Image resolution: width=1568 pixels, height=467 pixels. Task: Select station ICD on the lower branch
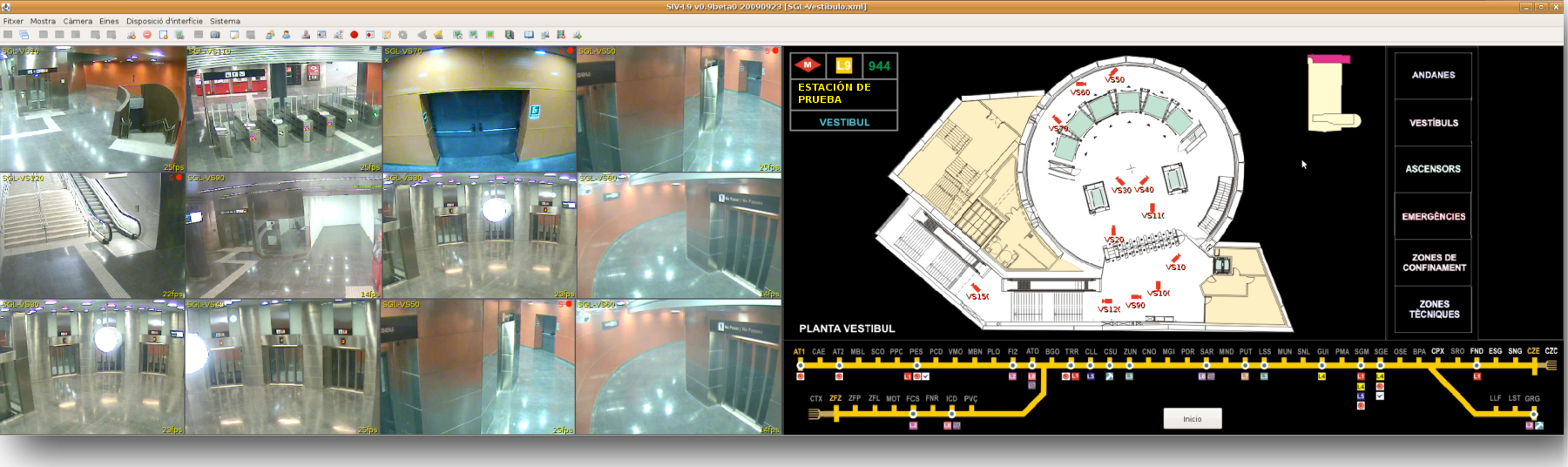[x=951, y=399]
